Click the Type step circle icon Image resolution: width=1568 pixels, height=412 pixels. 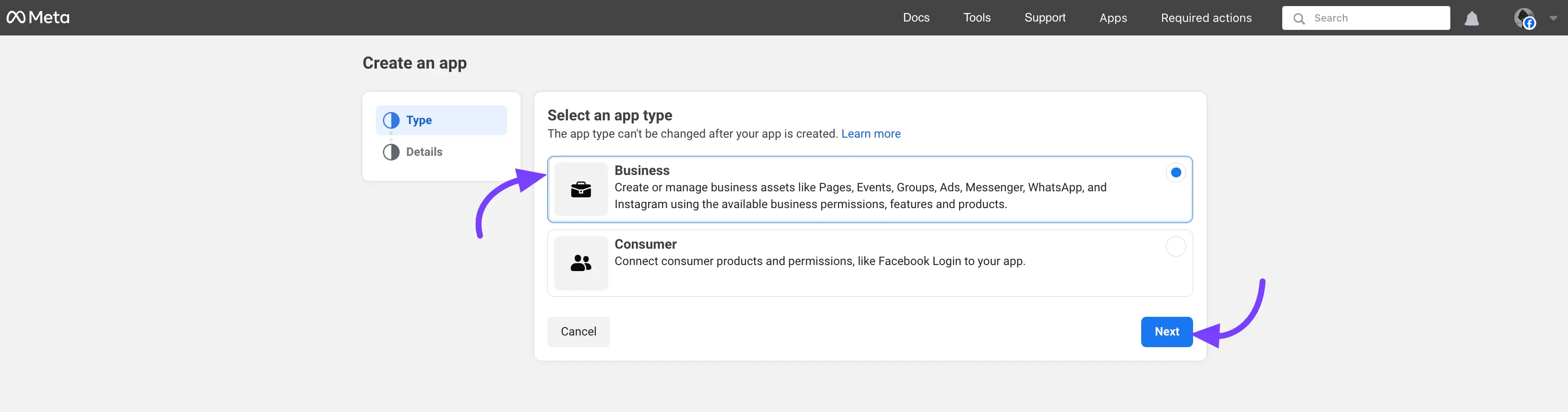tap(391, 120)
